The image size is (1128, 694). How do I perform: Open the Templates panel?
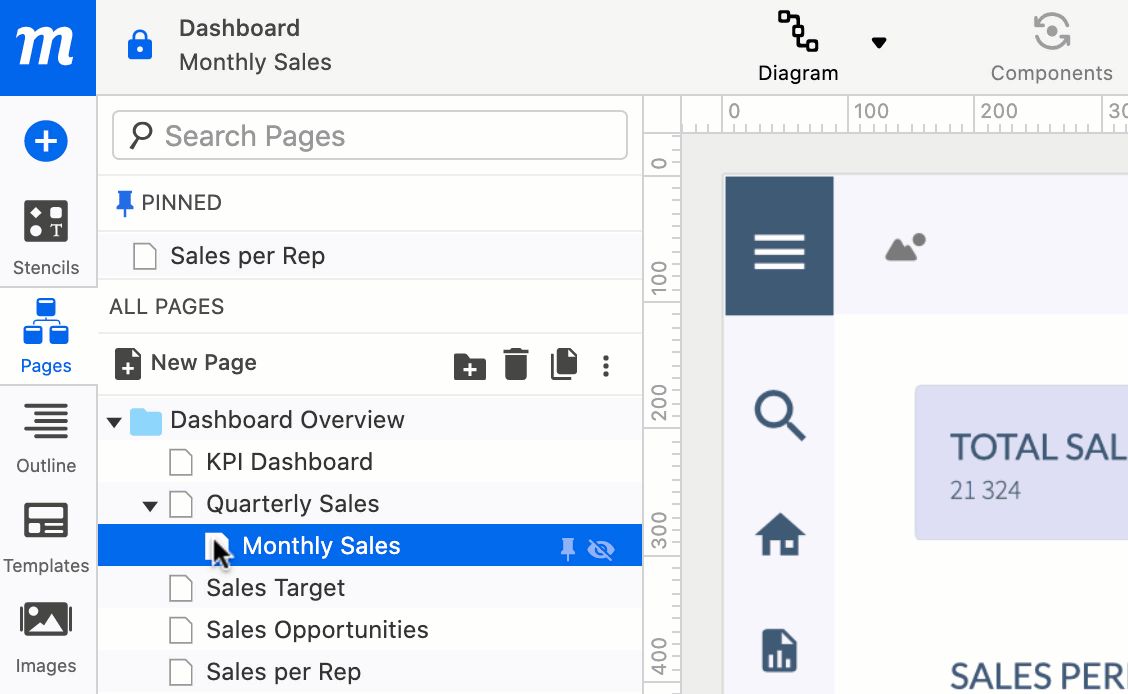point(46,536)
